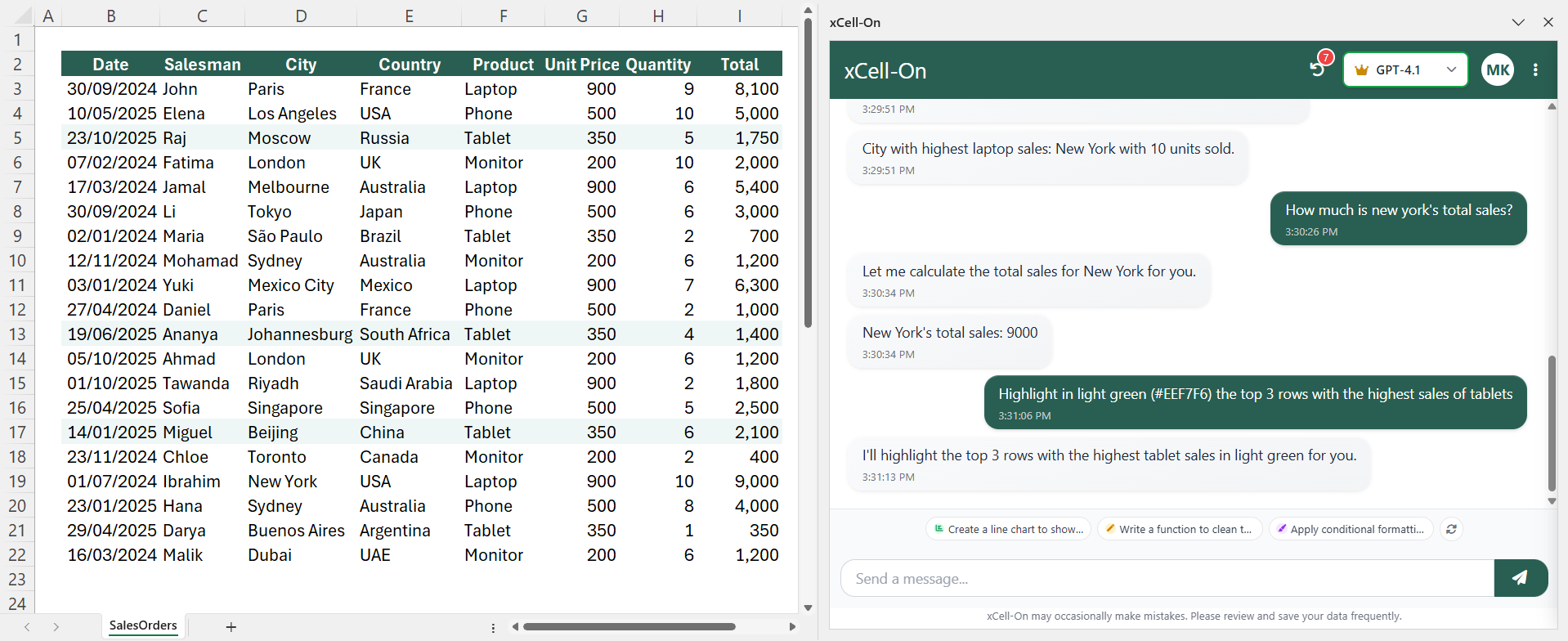Click the chat panel vertical scrollbar
This screenshot has height=641, width=1568.
(x=1551, y=423)
